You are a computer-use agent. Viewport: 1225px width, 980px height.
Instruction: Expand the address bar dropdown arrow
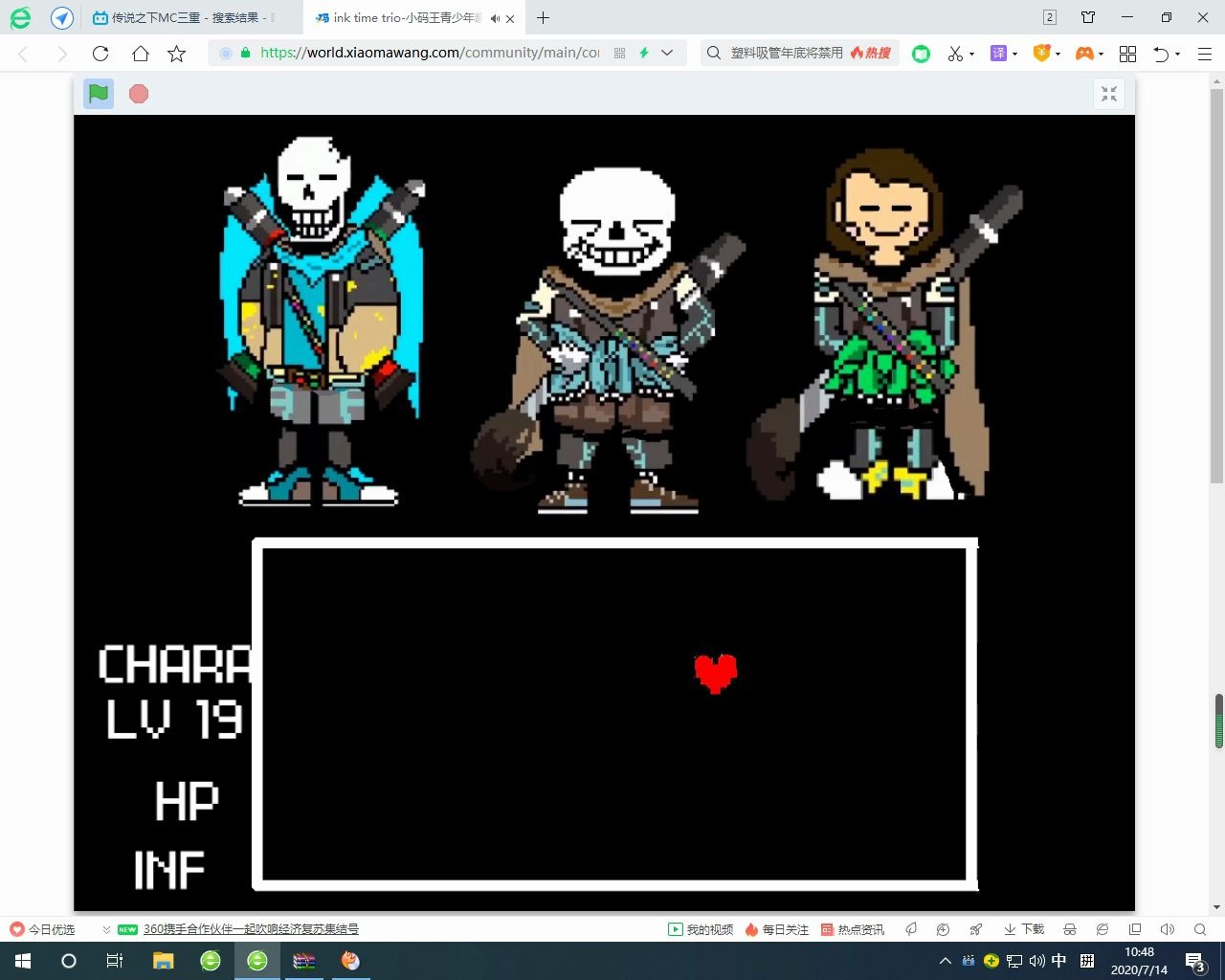[x=667, y=54]
